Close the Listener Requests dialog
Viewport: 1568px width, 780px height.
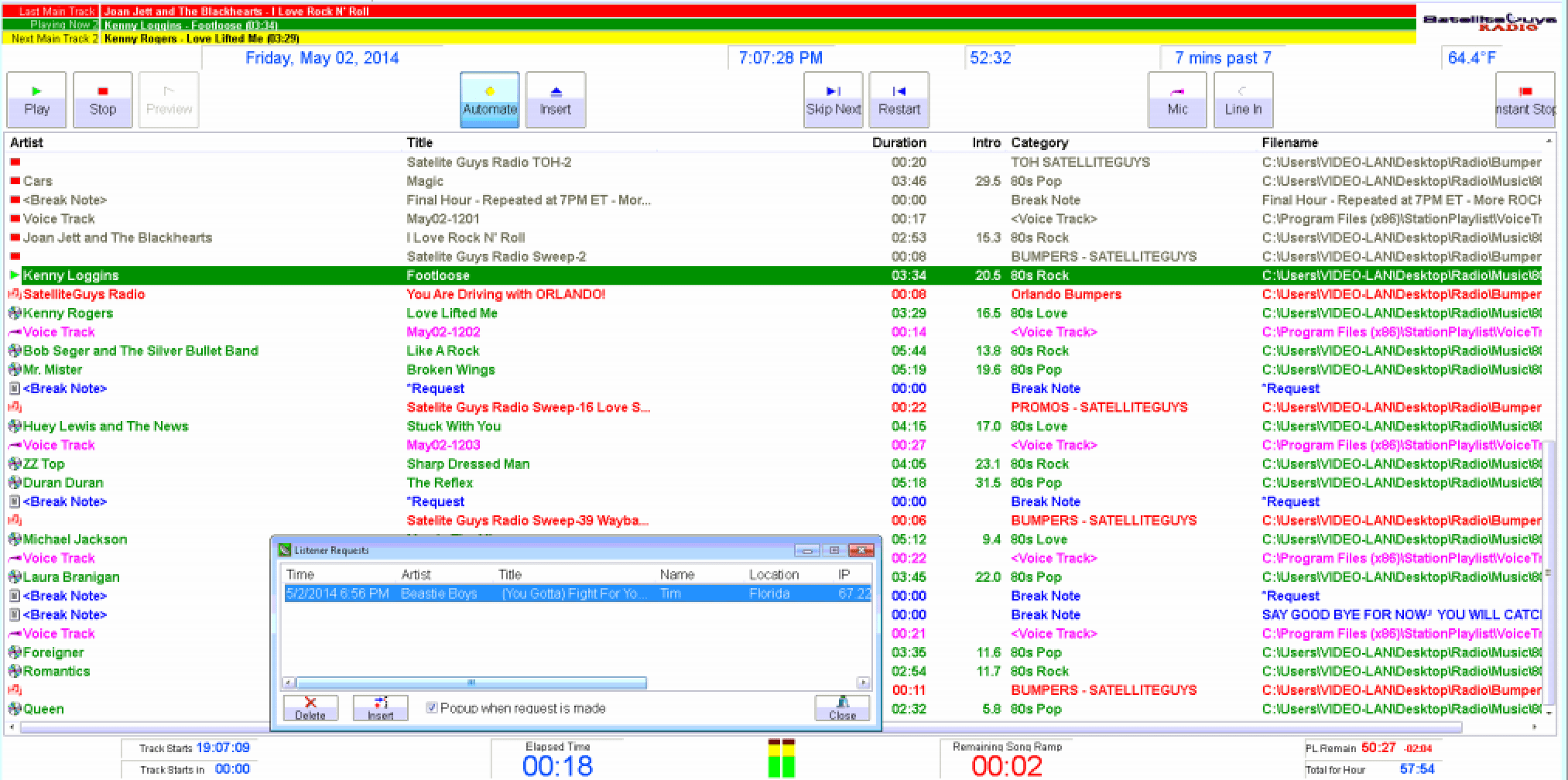click(x=842, y=708)
